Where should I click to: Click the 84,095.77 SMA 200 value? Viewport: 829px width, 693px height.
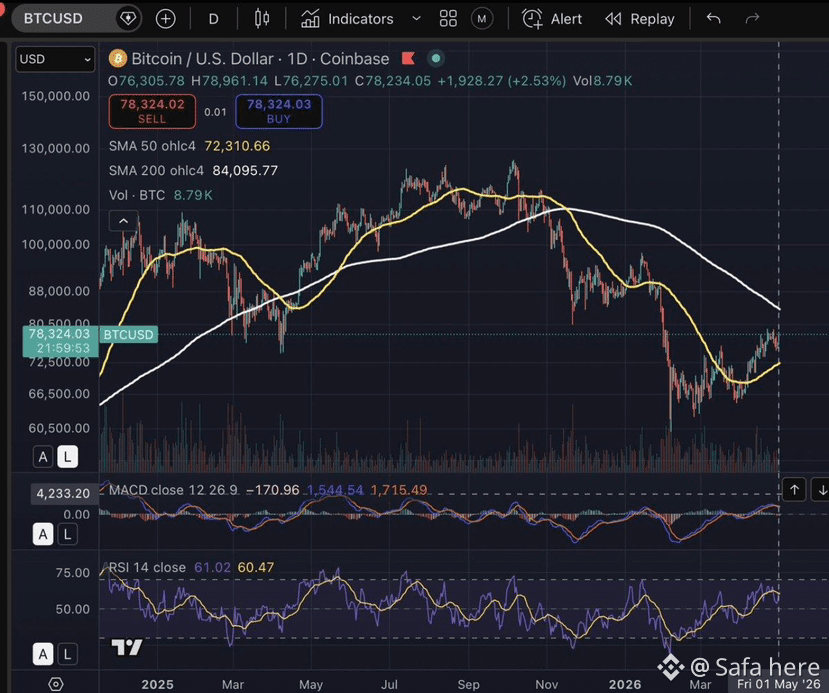pyautogui.click(x=245, y=171)
